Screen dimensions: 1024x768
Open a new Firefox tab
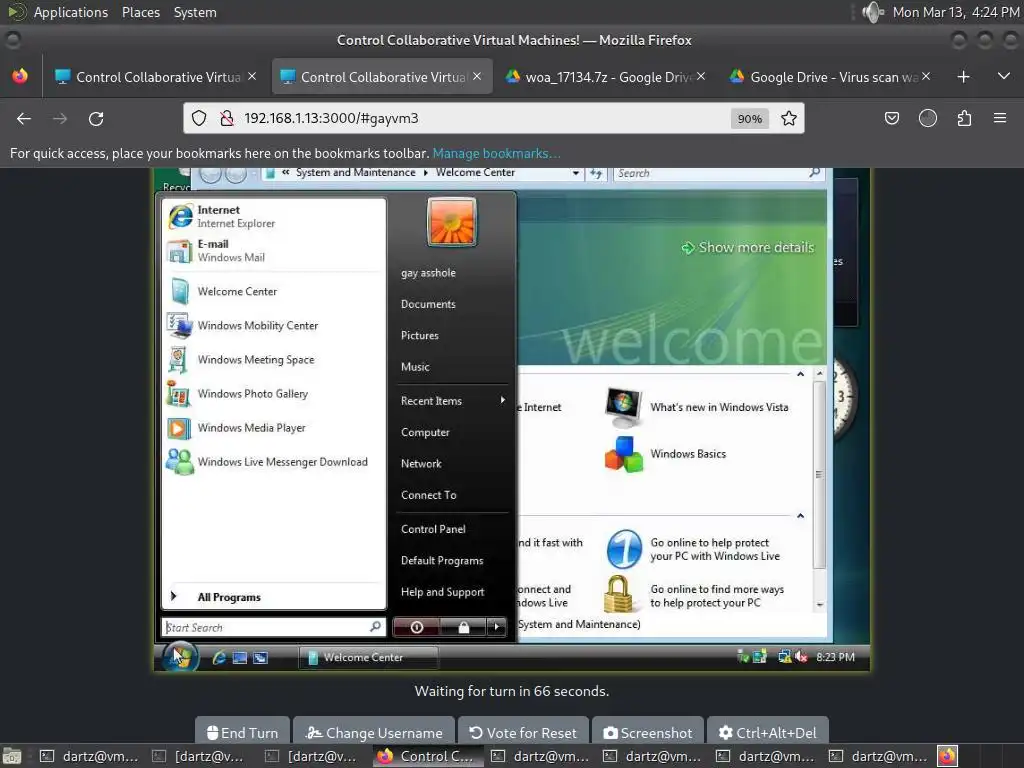click(x=963, y=77)
